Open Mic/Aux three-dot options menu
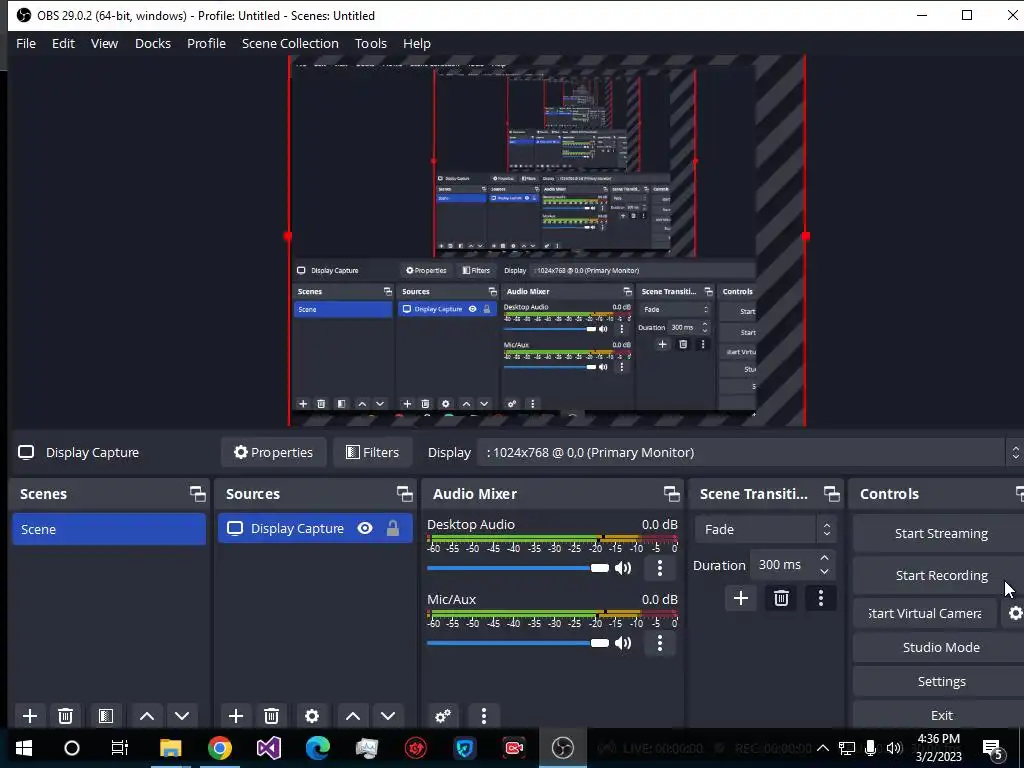The width and height of the screenshot is (1024, 768). coord(660,643)
